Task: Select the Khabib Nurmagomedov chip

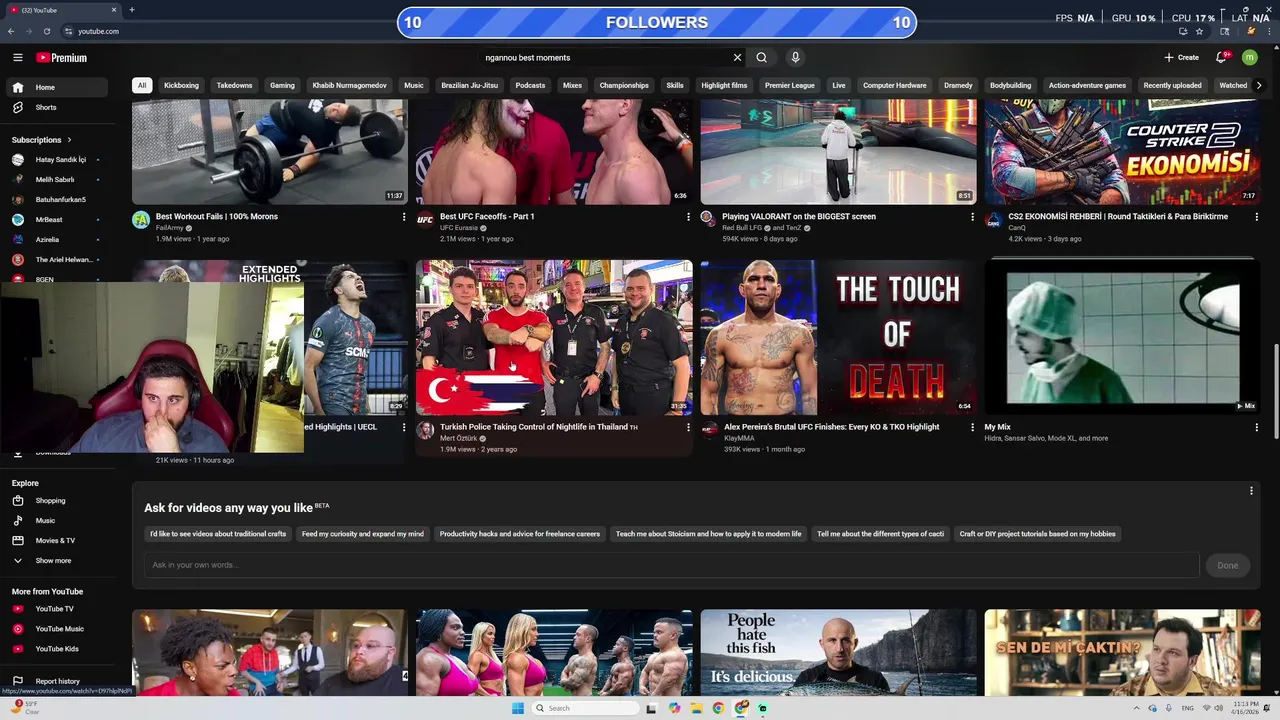Action: pyautogui.click(x=349, y=86)
